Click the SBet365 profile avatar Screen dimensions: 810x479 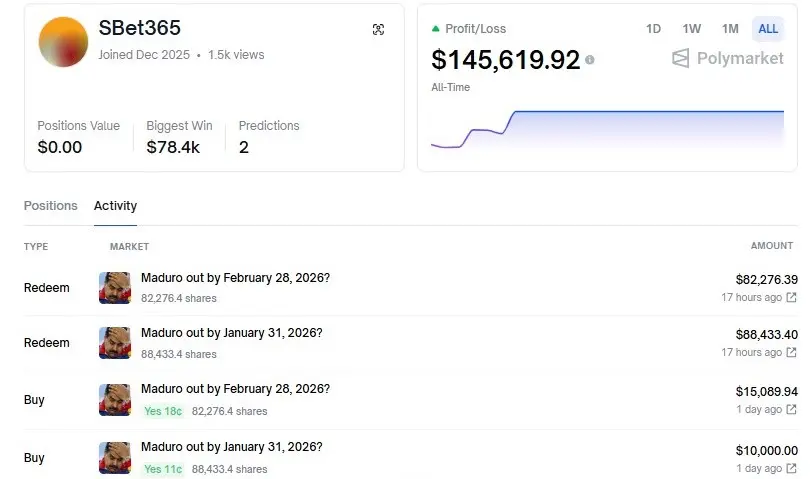coord(63,42)
